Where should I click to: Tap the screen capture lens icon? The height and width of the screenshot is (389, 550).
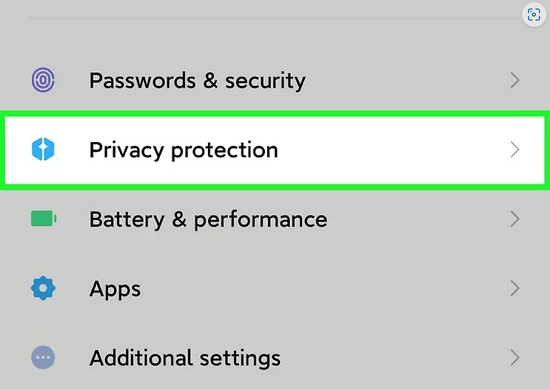[x=534, y=15]
